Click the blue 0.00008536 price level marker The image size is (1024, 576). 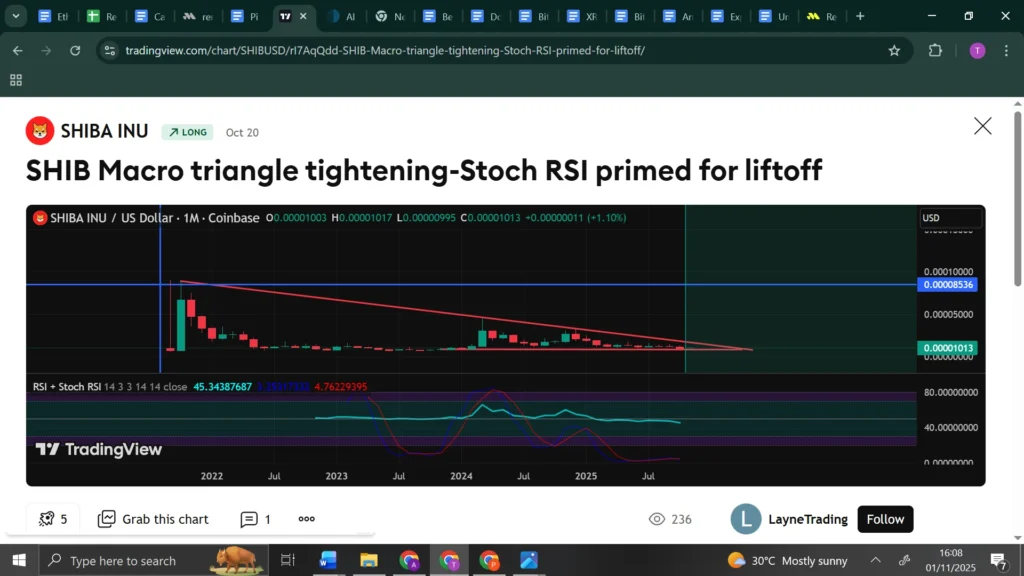948,285
